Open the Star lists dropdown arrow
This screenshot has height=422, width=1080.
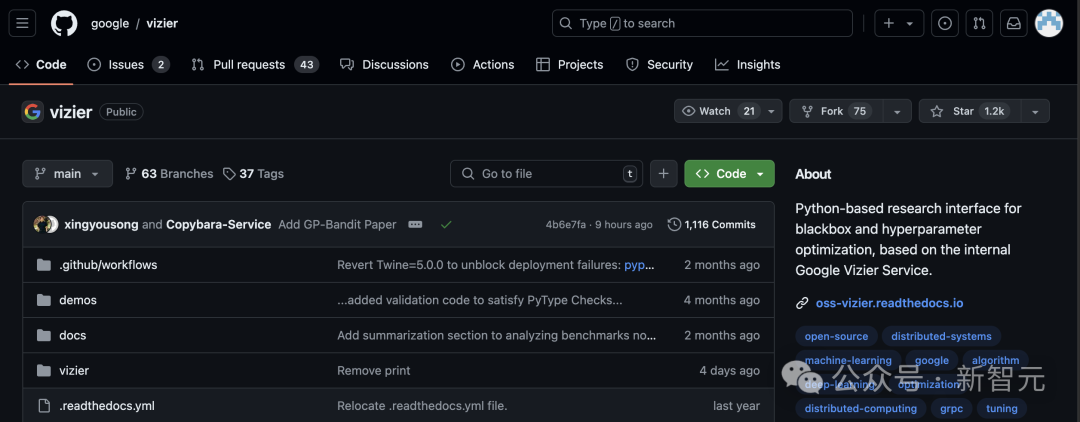coord(1034,111)
